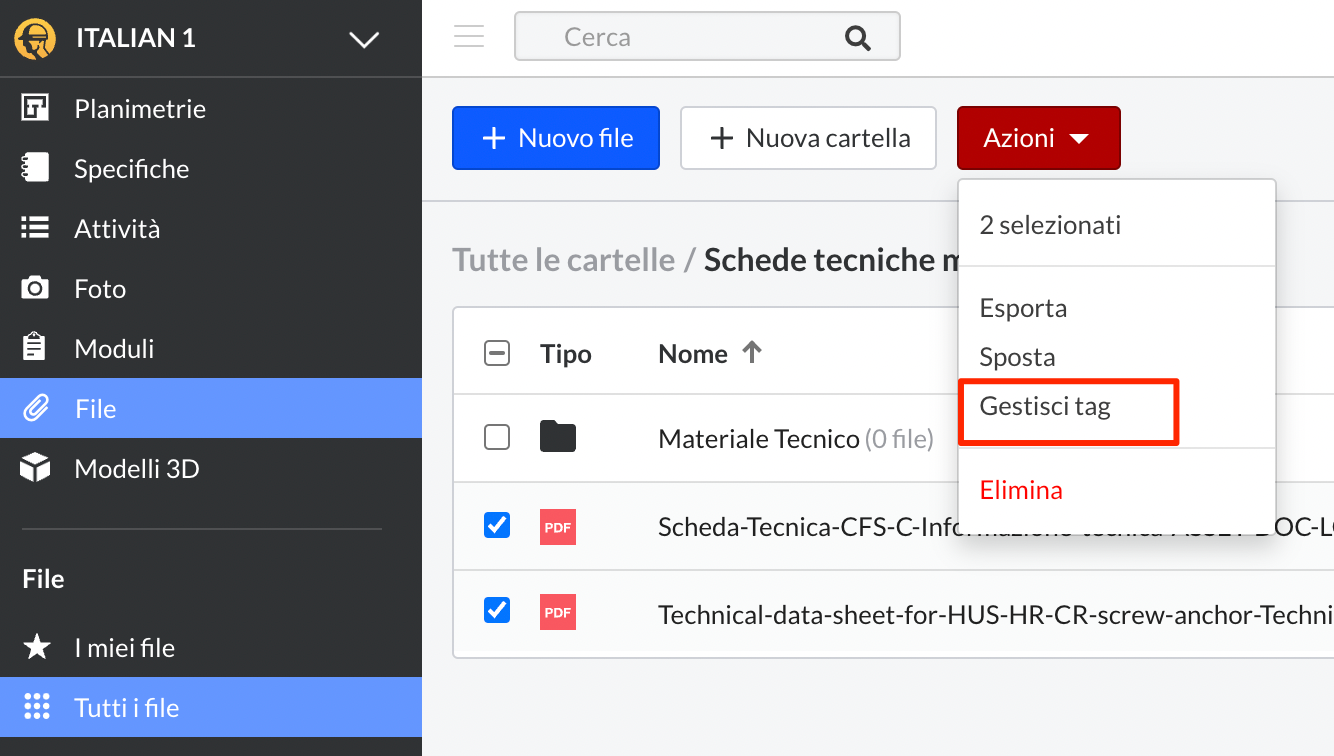
Task: Click the PDF icon of Scheda-Tecnica file
Action: [557, 527]
